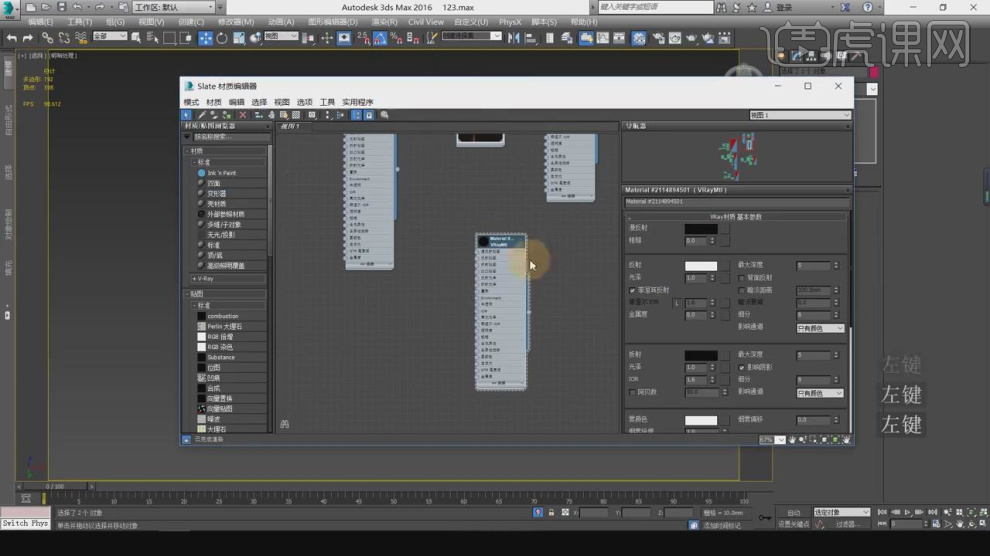Expand the V-Ray materials group
990x556 pixels.
194,278
